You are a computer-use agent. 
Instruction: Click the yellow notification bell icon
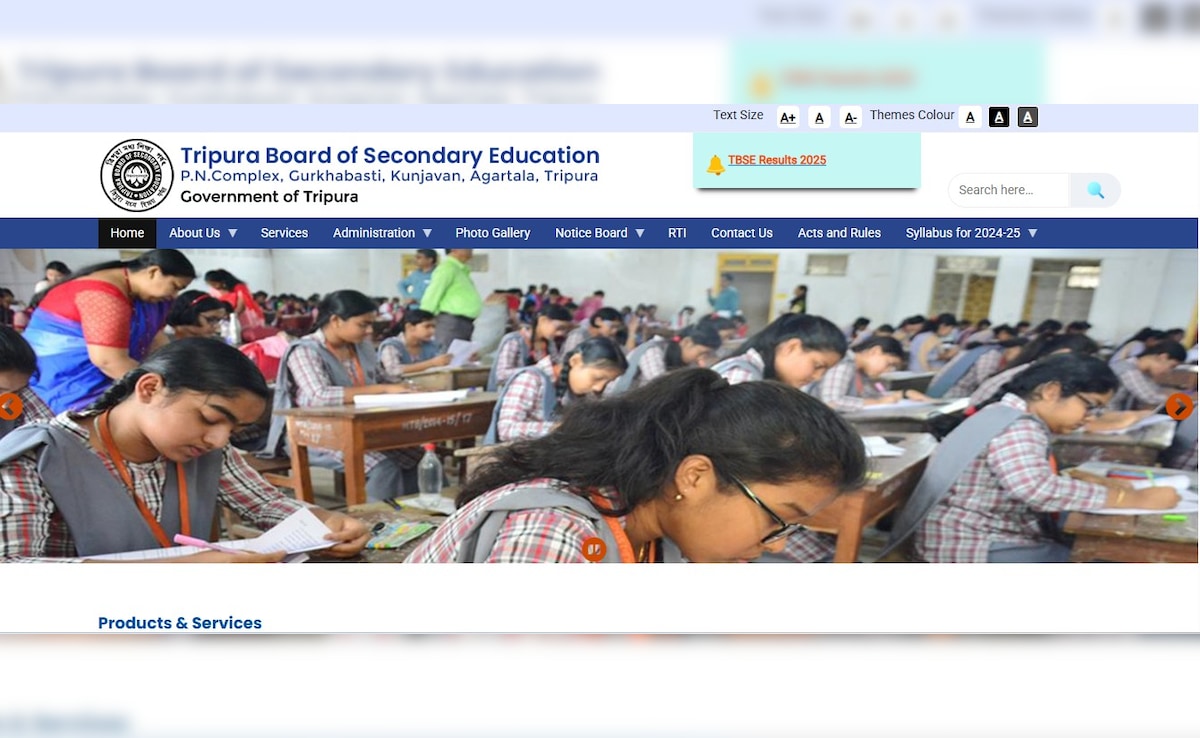pos(716,165)
